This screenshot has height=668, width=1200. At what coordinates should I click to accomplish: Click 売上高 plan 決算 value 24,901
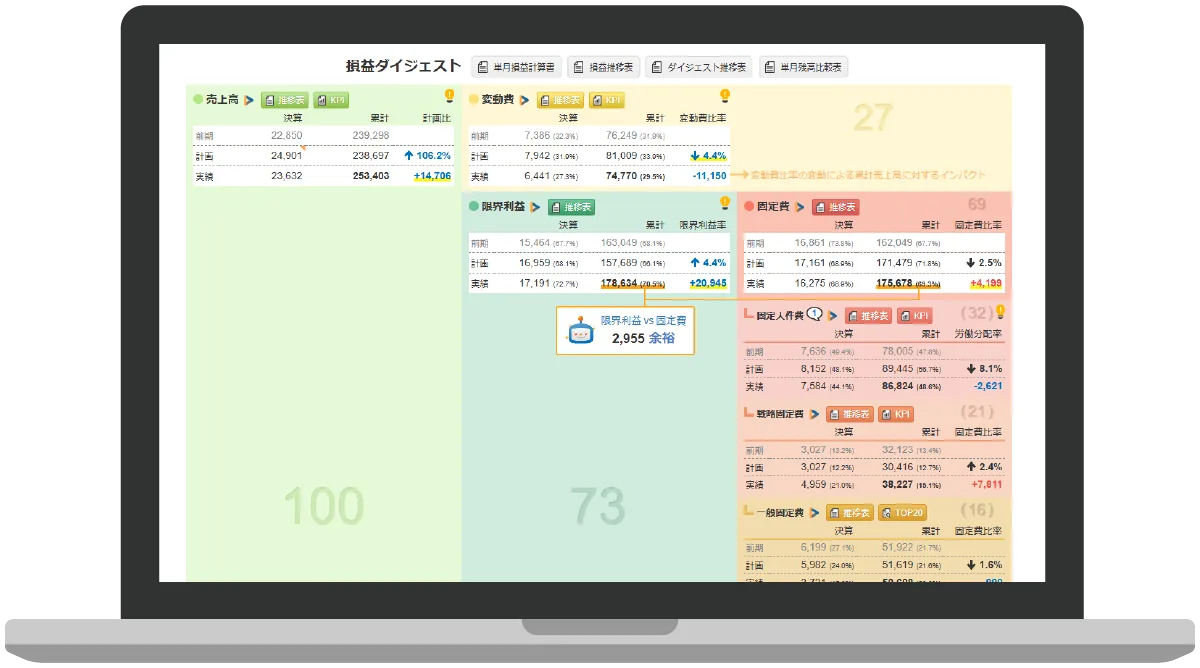[286, 156]
